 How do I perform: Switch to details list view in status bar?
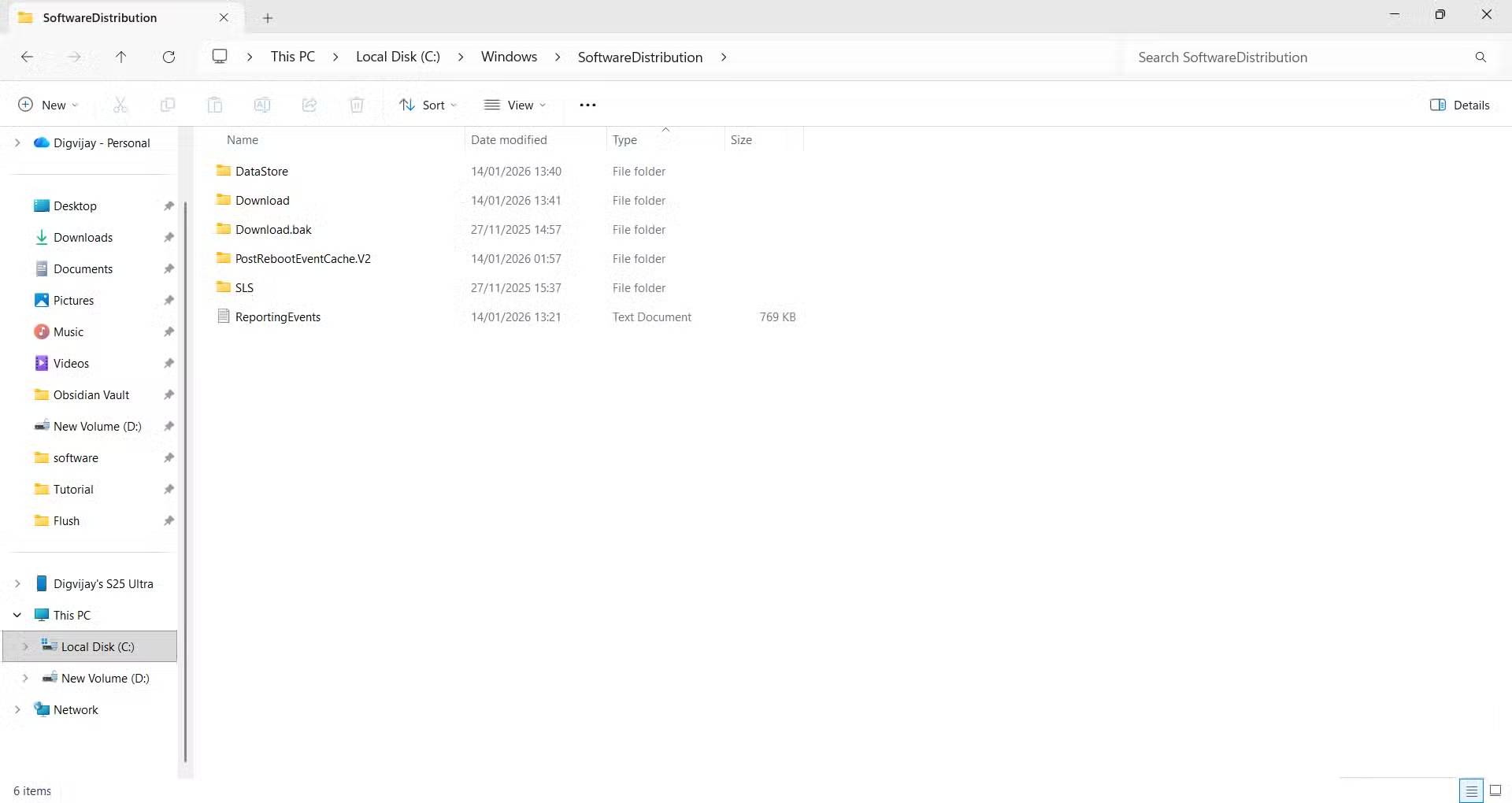click(1471, 790)
